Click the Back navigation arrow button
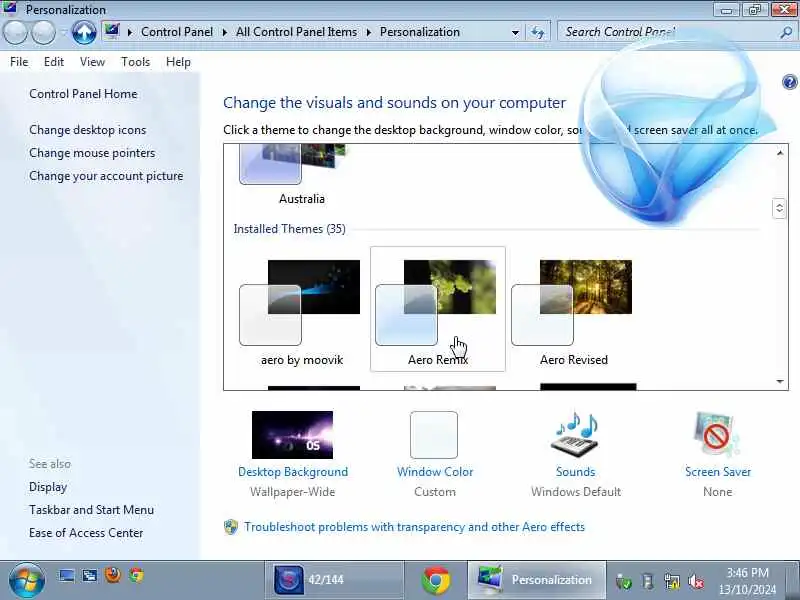 point(15,33)
